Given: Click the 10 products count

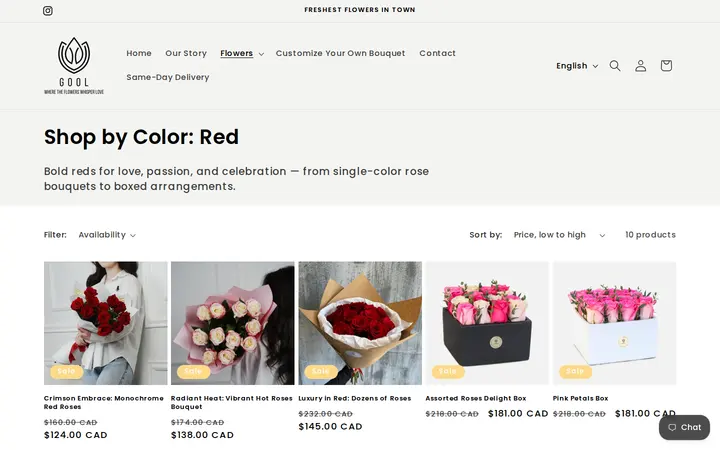Looking at the screenshot, I should click(650, 235).
